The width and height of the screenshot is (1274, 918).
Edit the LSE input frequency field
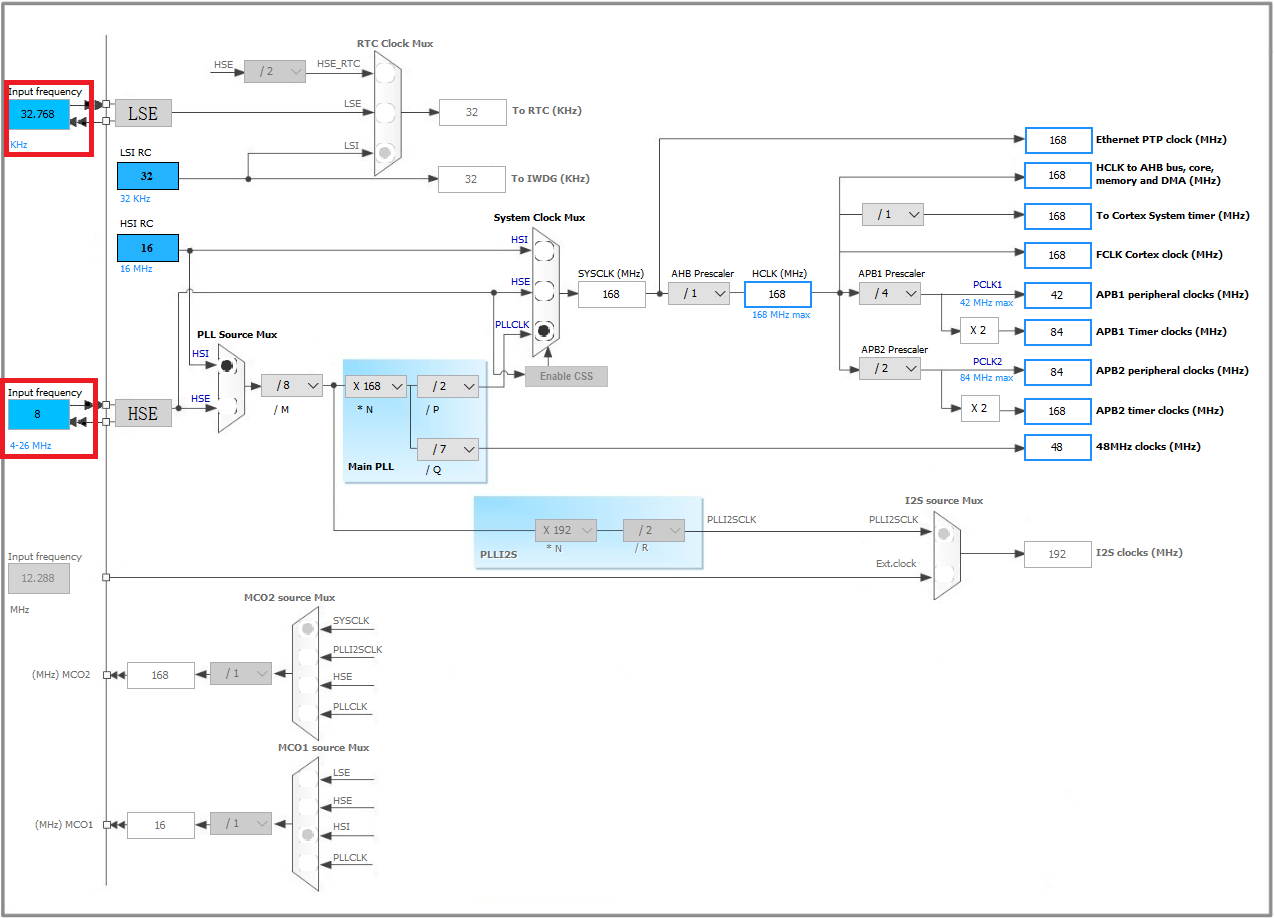pyautogui.click(x=38, y=114)
